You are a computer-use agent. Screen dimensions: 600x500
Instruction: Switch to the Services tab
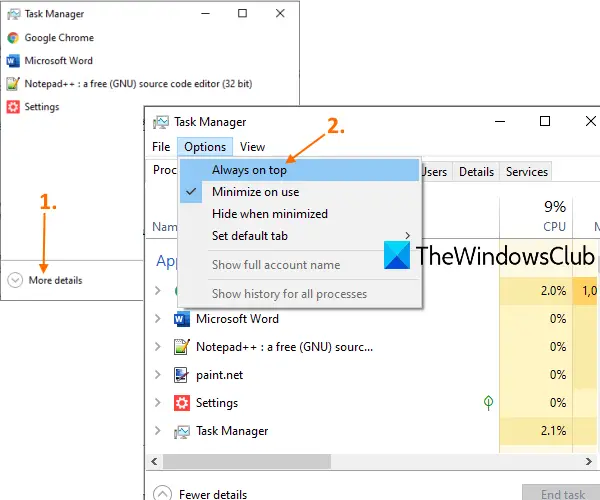527,172
